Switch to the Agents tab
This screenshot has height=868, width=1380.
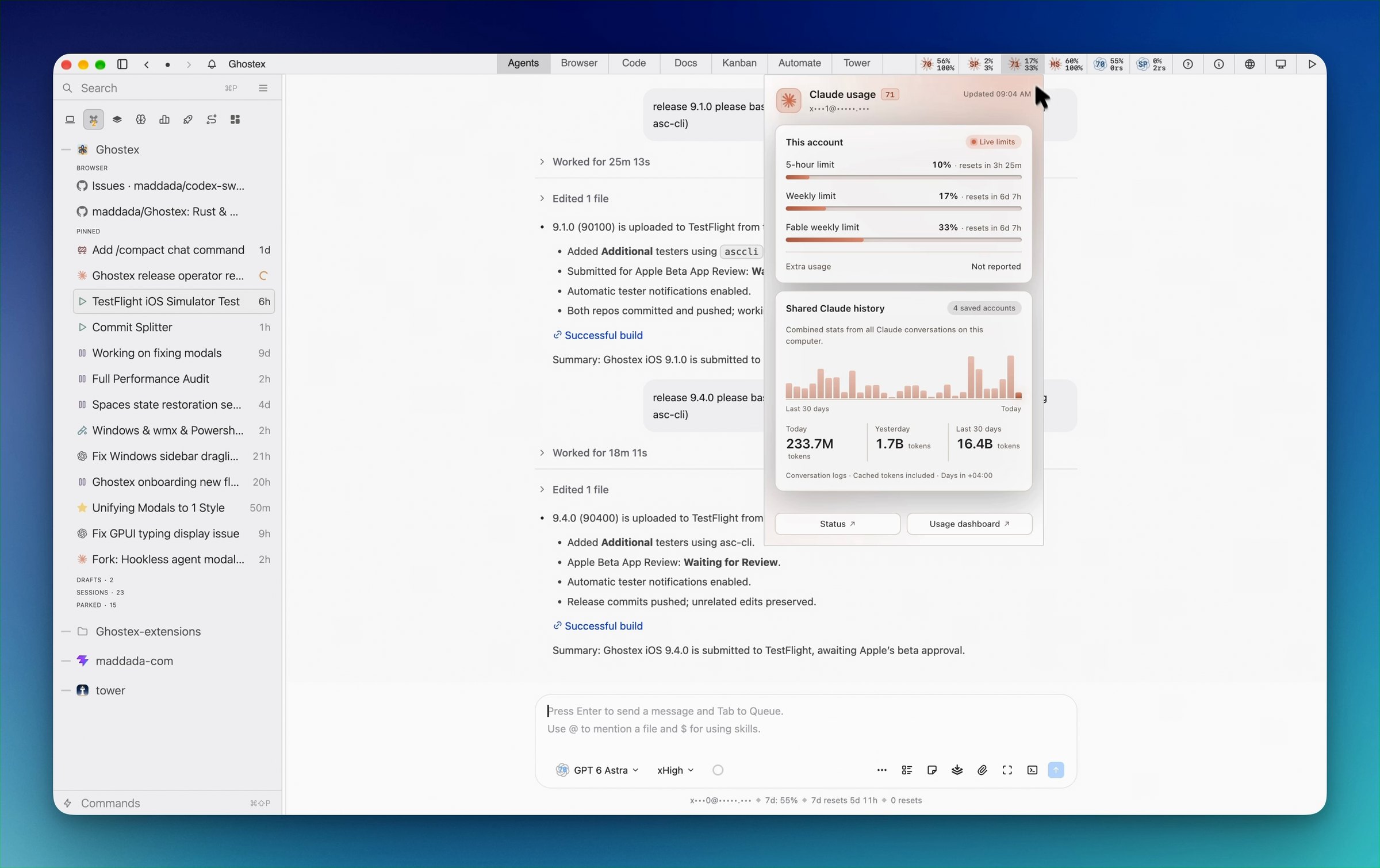(523, 63)
